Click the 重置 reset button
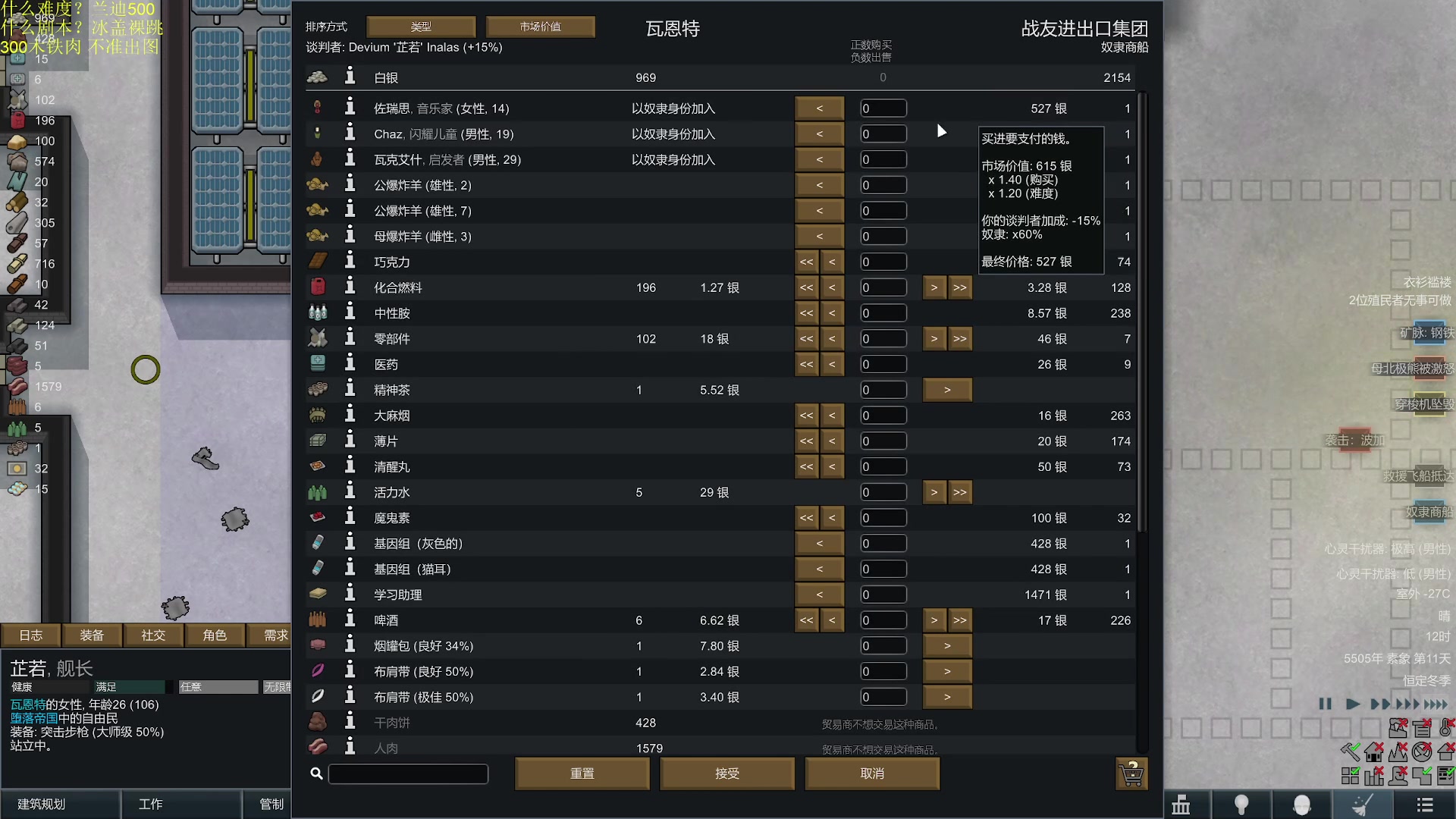This screenshot has height=819, width=1456. point(582,773)
